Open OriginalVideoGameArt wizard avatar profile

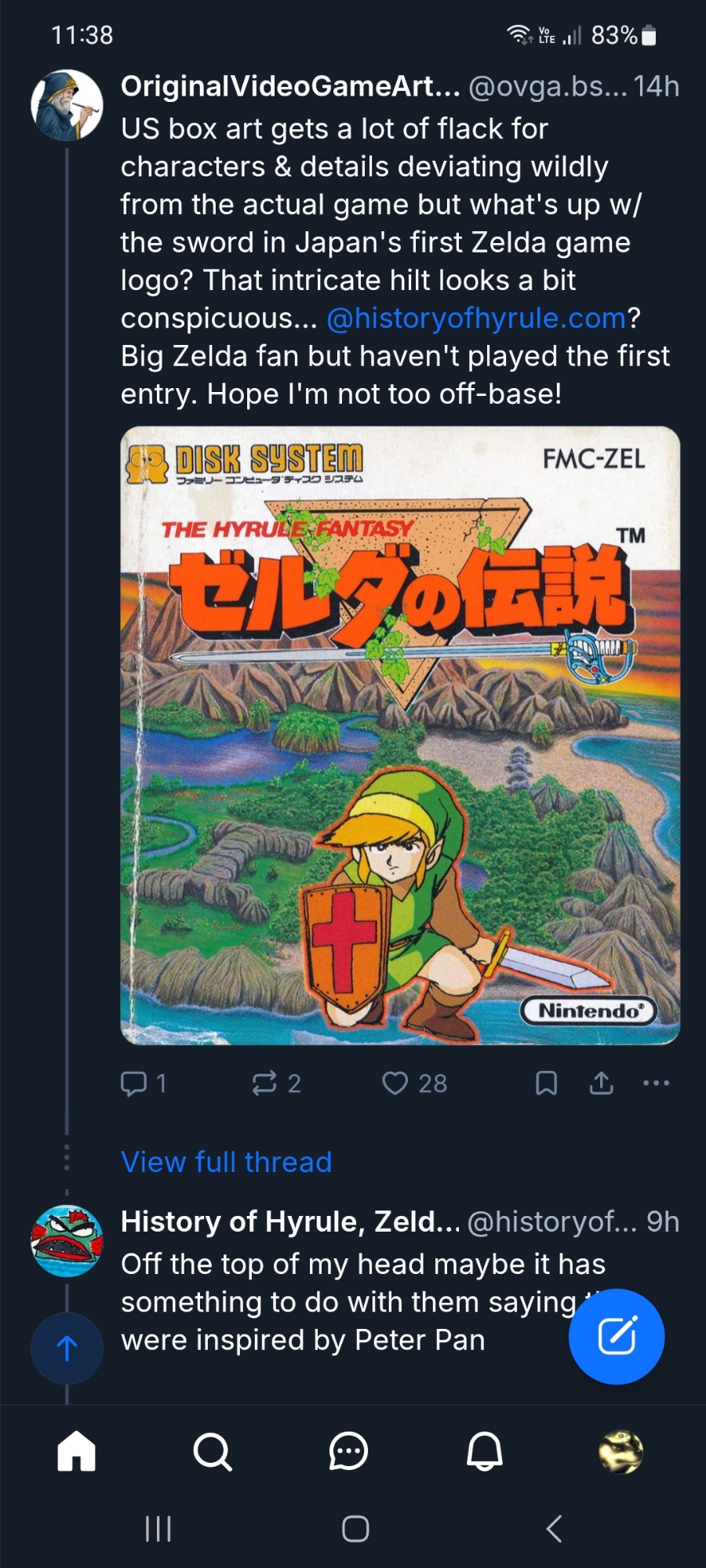click(x=67, y=105)
